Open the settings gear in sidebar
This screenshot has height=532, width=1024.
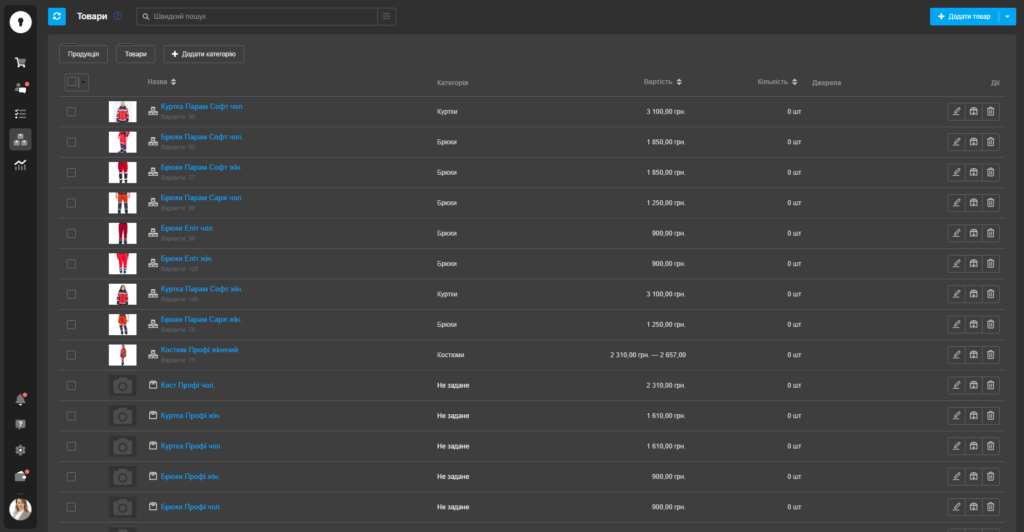(20, 450)
